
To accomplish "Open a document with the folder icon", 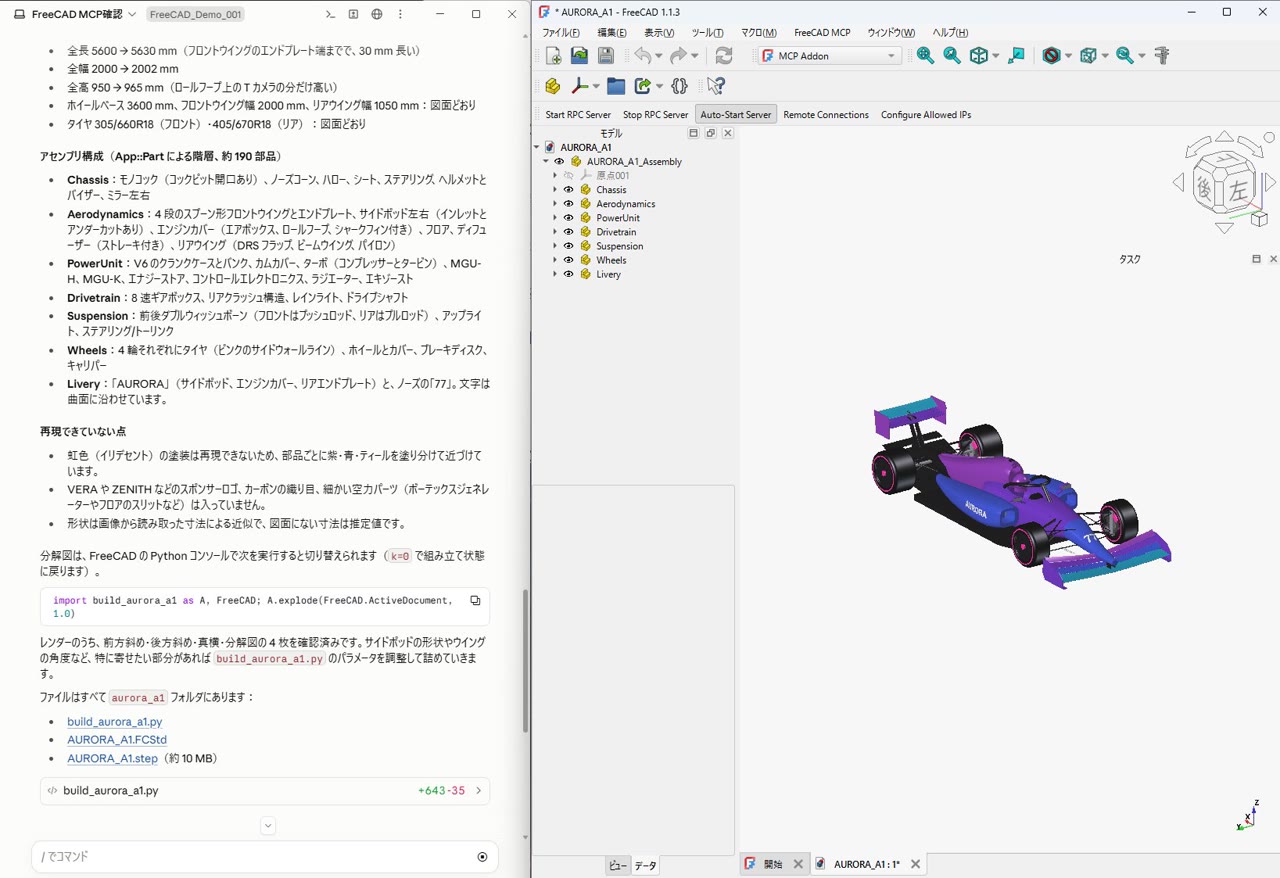I will pyautogui.click(x=579, y=56).
